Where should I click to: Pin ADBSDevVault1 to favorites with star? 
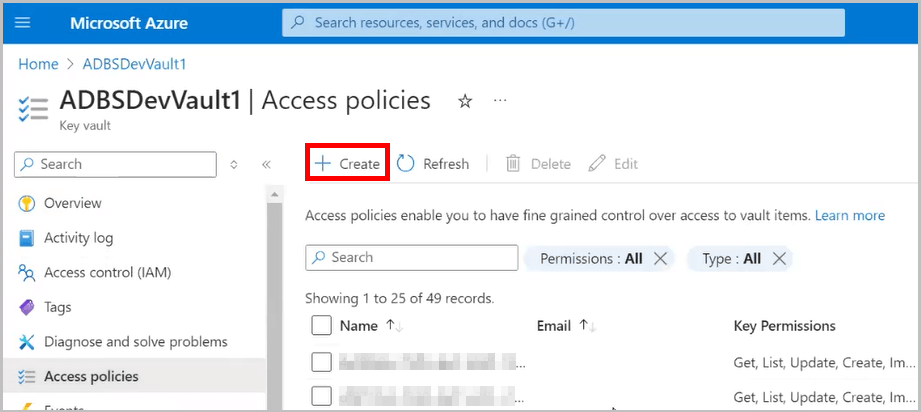[x=464, y=101]
